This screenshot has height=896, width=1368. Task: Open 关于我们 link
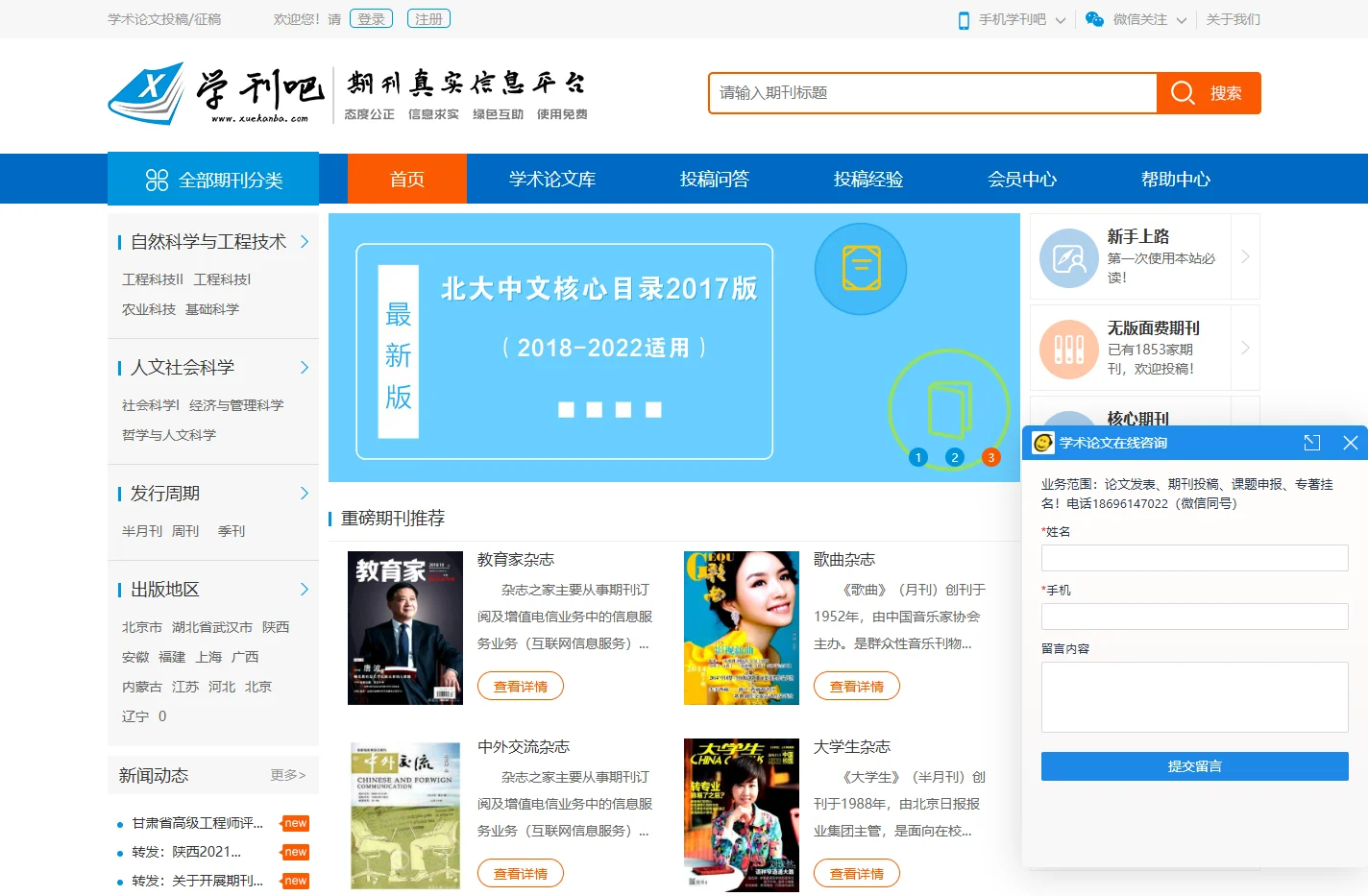tap(1234, 19)
